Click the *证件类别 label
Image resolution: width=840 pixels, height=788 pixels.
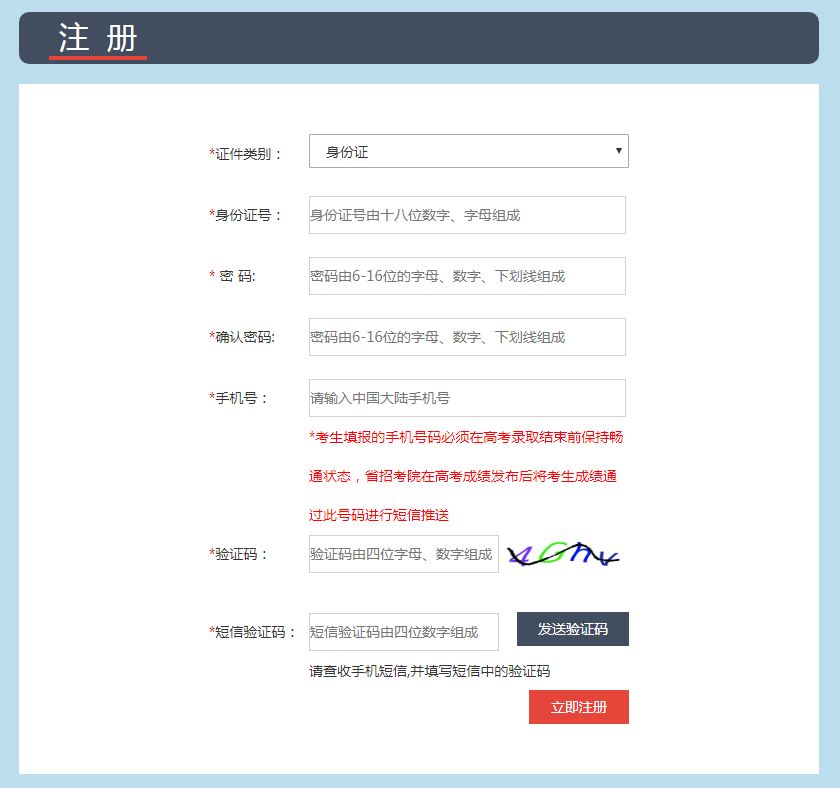coord(245,154)
